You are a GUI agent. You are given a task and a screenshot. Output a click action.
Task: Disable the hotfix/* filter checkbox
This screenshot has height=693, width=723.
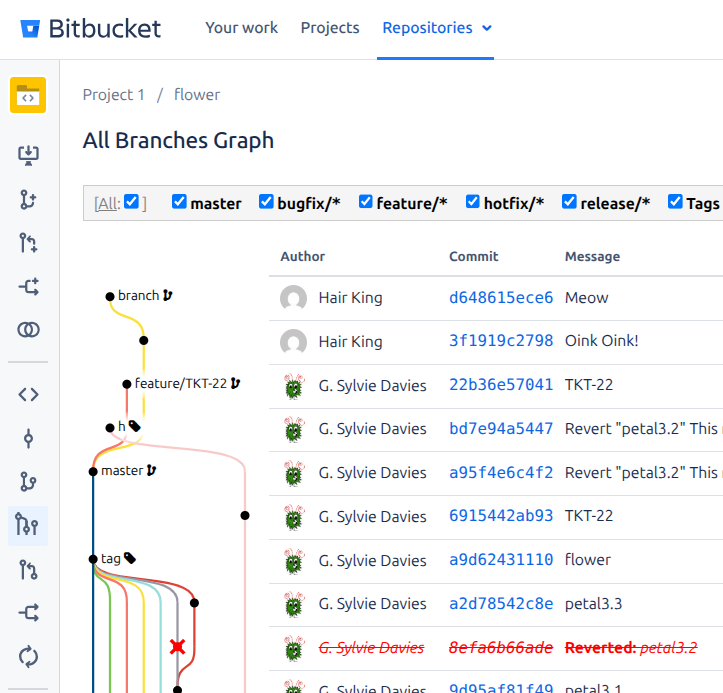[x=473, y=202]
